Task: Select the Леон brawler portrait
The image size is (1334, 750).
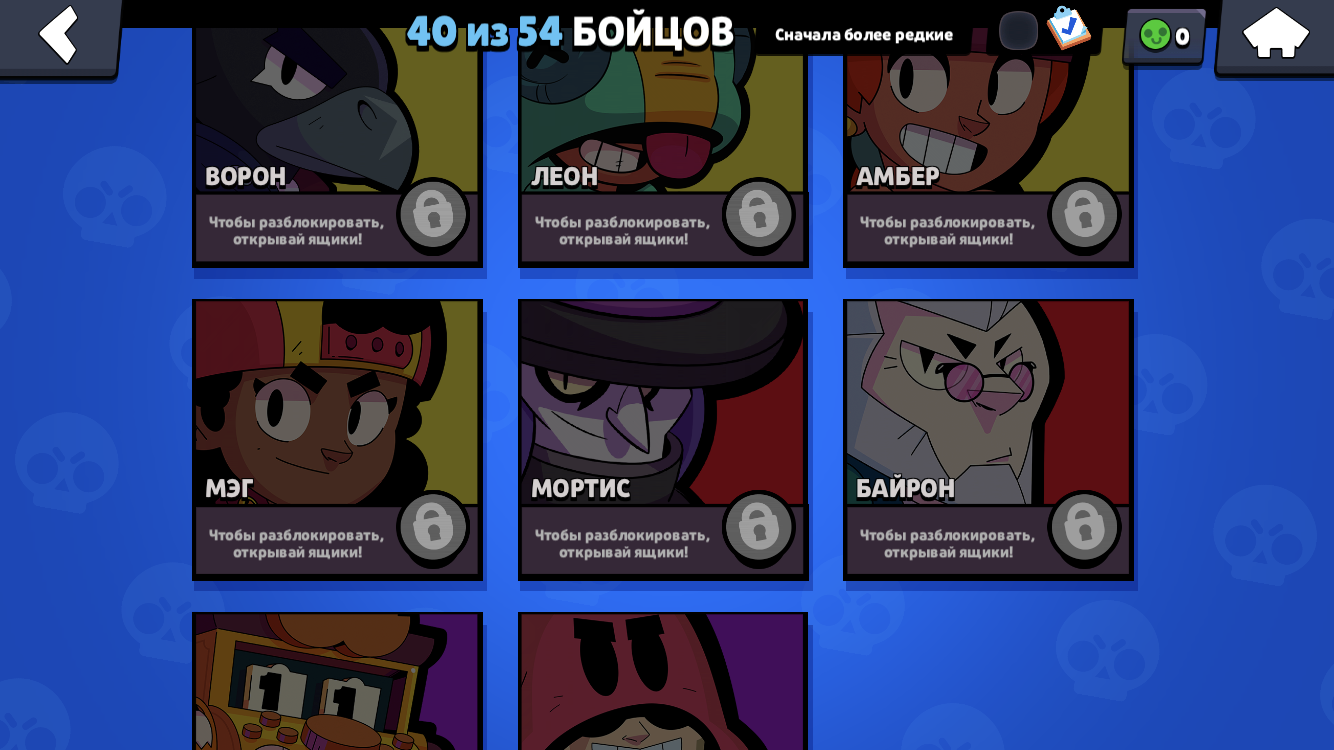Action: tap(662, 110)
